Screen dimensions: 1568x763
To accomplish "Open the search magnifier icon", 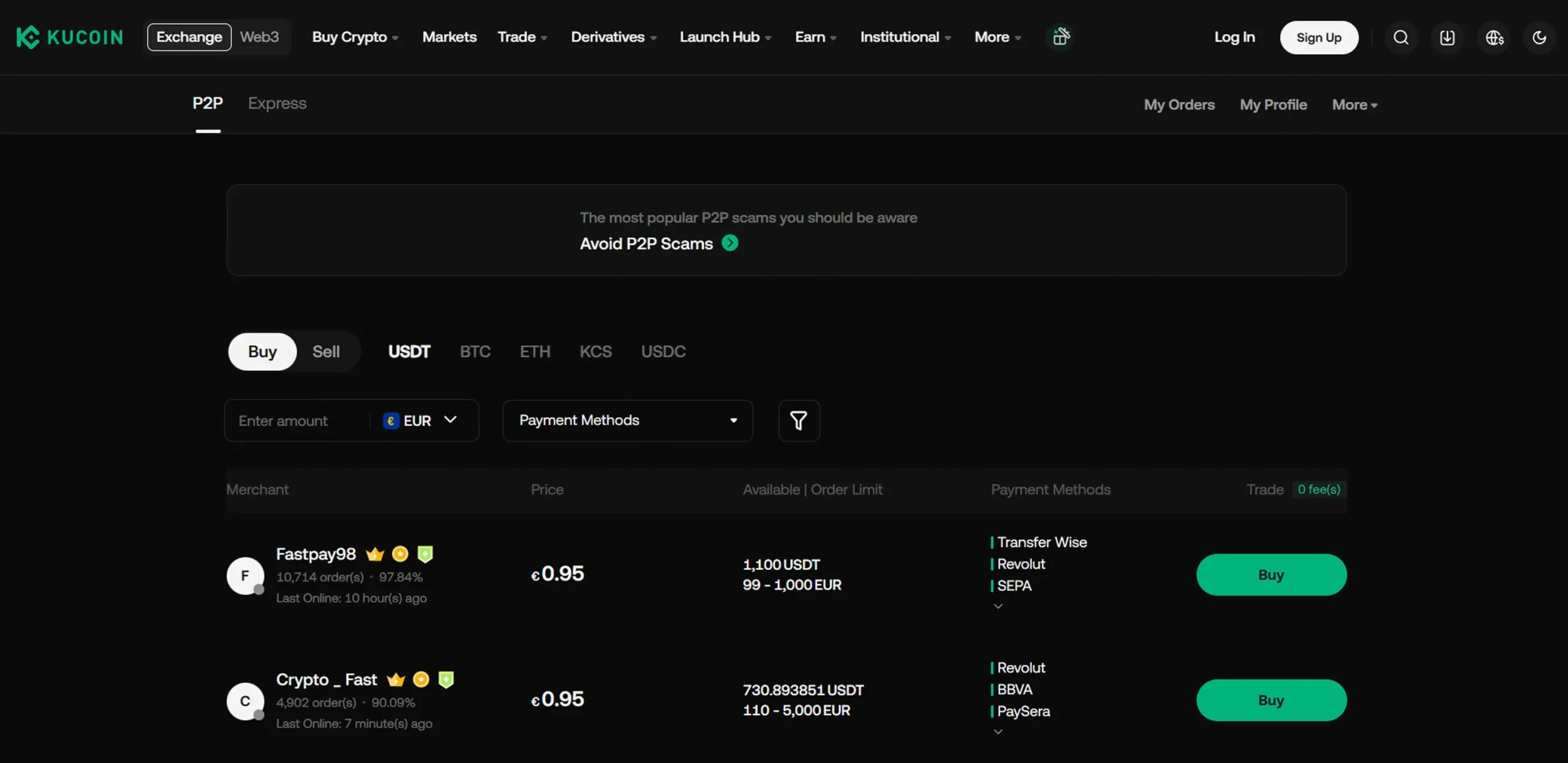I will coord(1401,37).
